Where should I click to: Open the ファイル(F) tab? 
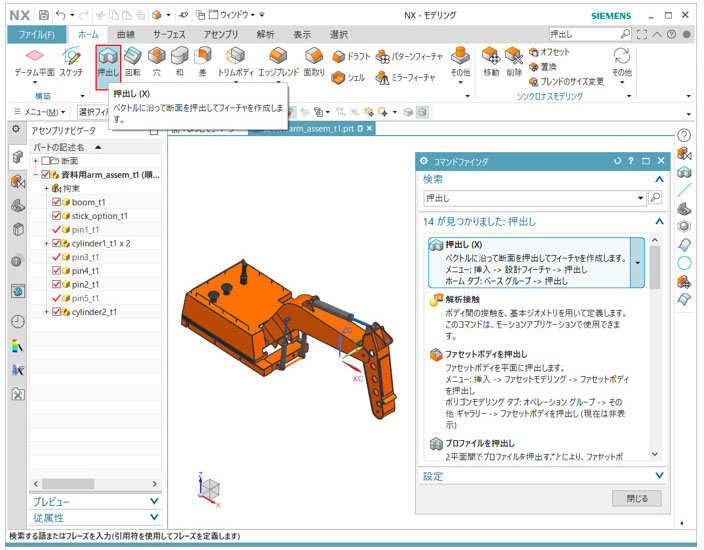coord(36,35)
